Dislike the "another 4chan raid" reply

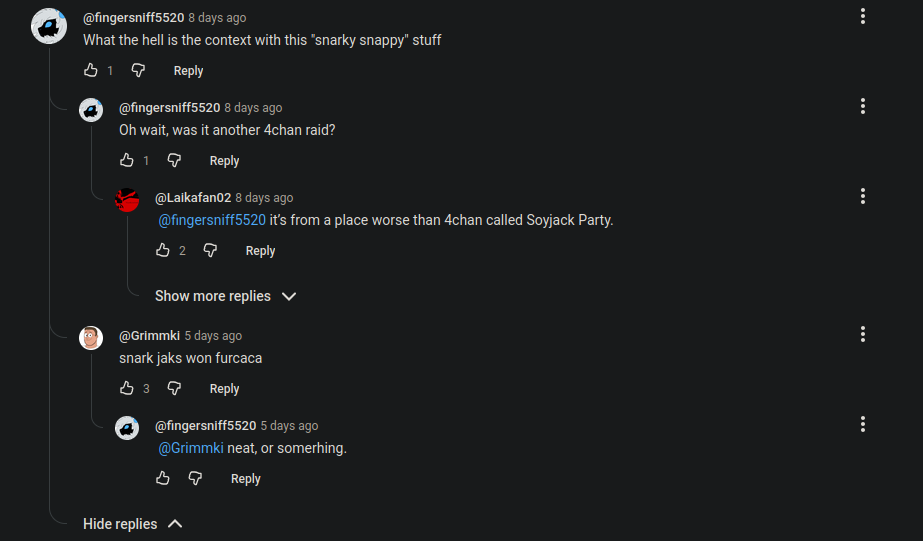(174, 160)
